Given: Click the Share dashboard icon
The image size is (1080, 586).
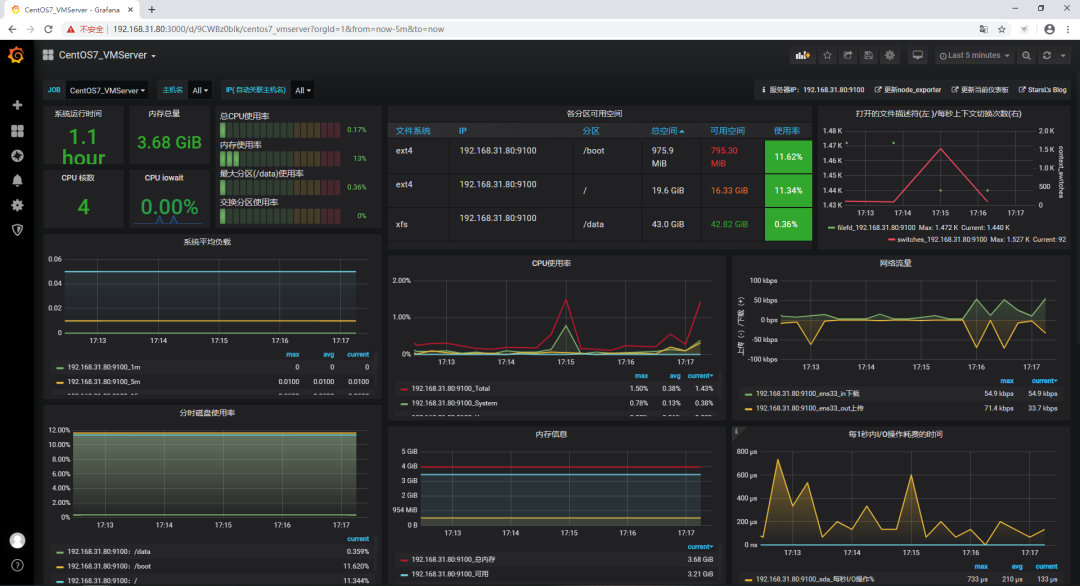Looking at the screenshot, I should pos(848,55).
